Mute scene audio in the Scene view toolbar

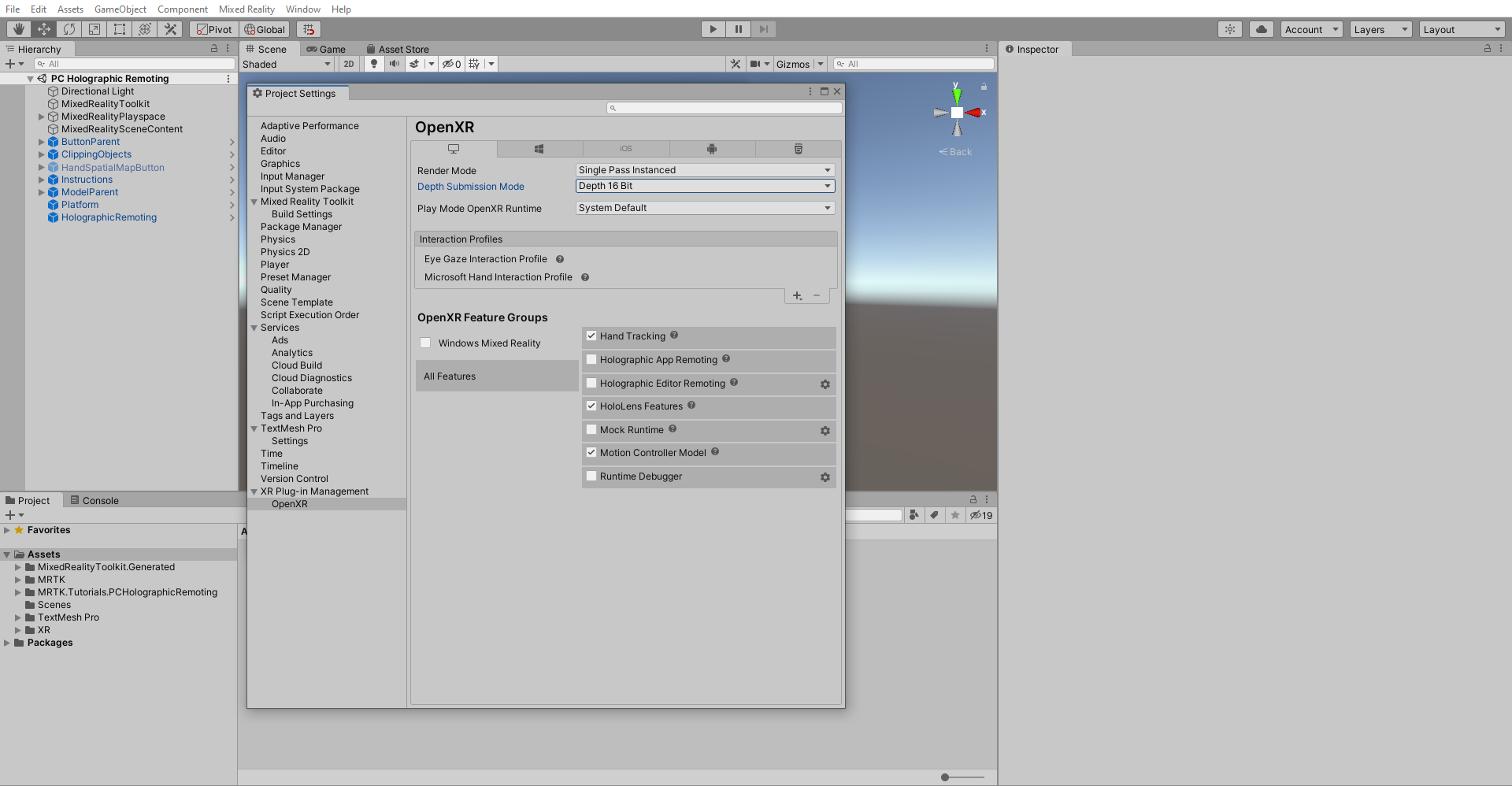[x=395, y=64]
